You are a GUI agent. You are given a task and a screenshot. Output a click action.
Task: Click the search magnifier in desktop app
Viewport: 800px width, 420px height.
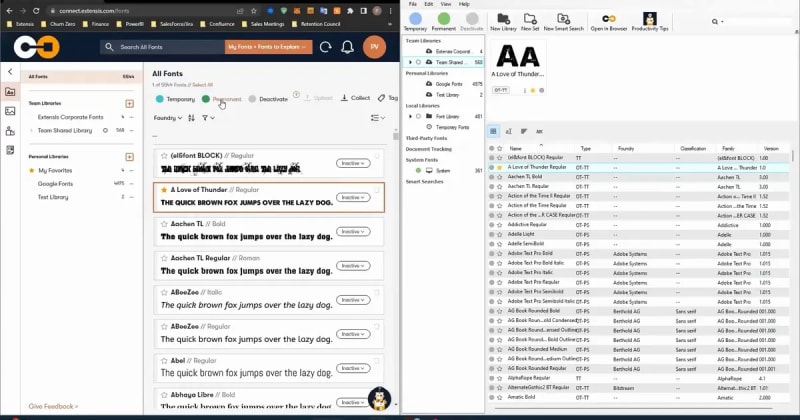tap(715, 21)
